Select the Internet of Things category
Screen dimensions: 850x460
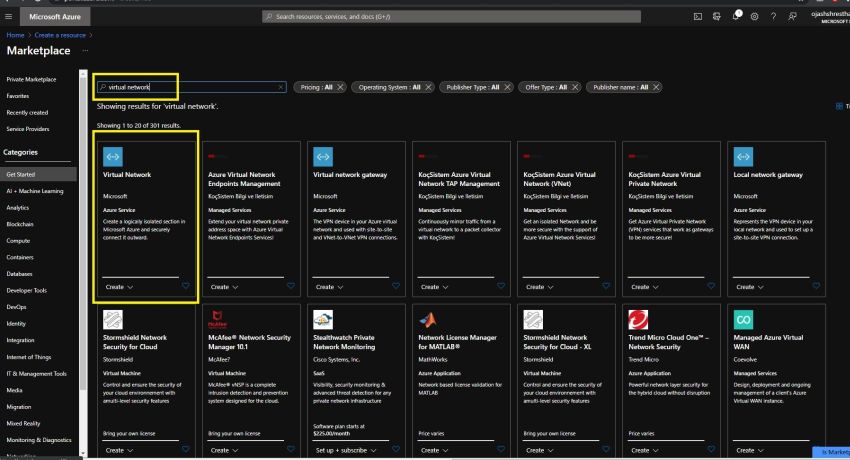[x=29, y=357]
